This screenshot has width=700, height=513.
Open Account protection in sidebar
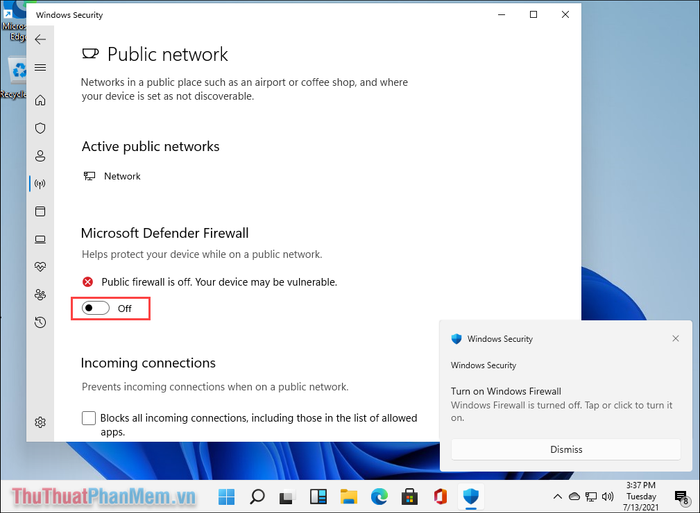coord(40,156)
